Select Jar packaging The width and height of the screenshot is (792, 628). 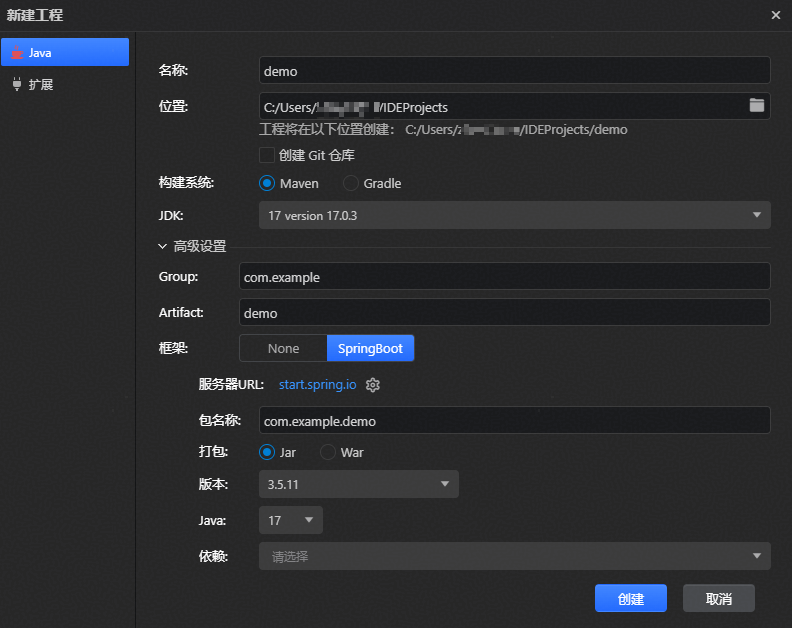click(x=277, y=452)
